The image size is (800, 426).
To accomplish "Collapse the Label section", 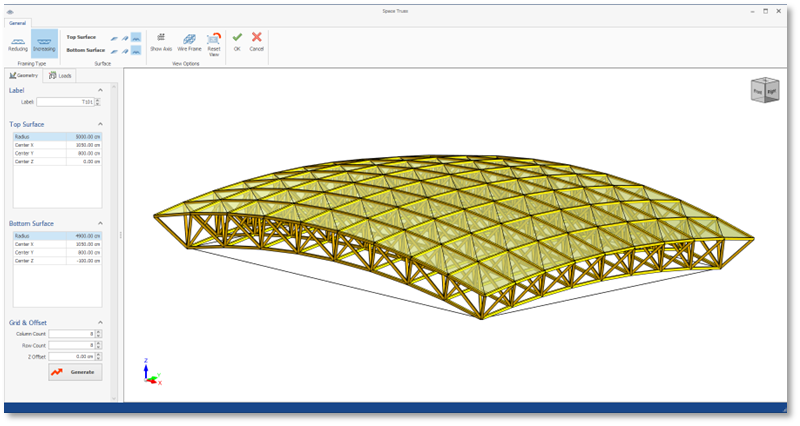I will [x=100, y=90].
